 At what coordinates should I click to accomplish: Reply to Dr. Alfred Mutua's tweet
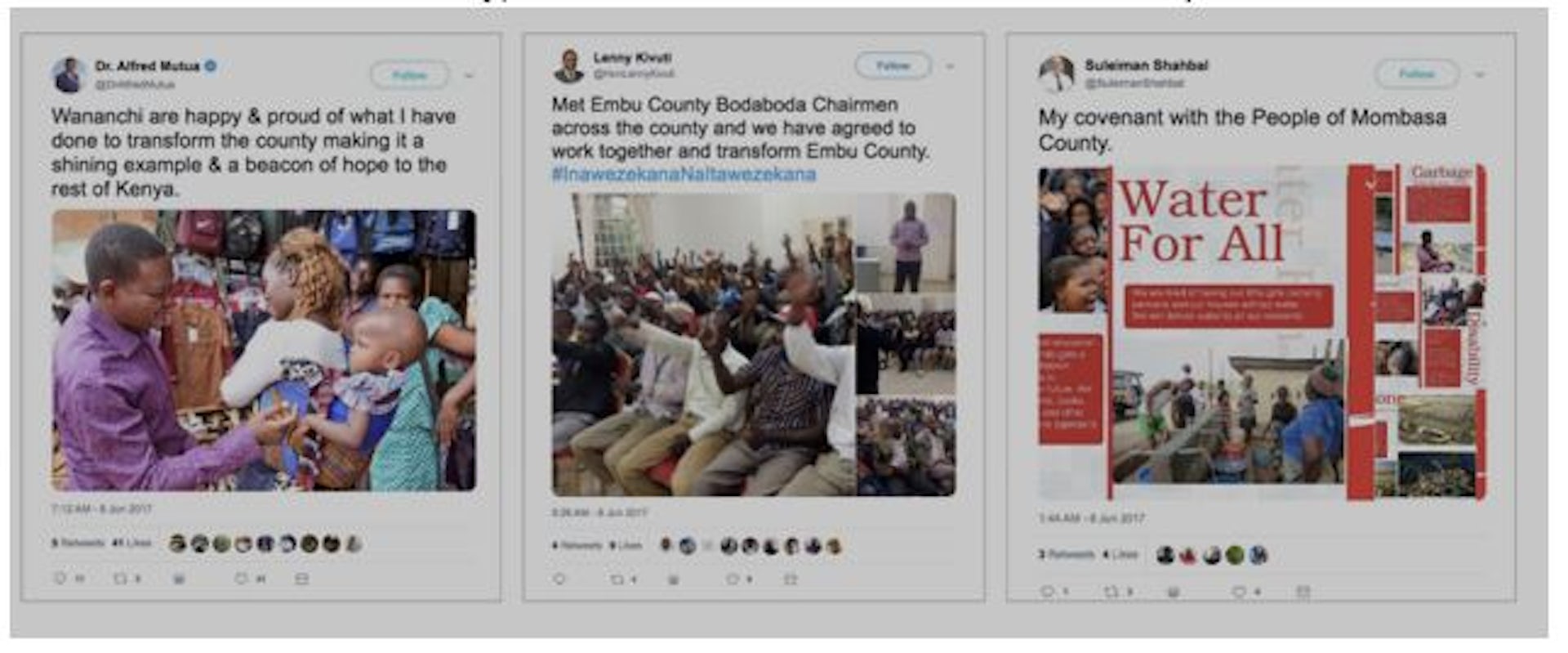tap(60, 579)
